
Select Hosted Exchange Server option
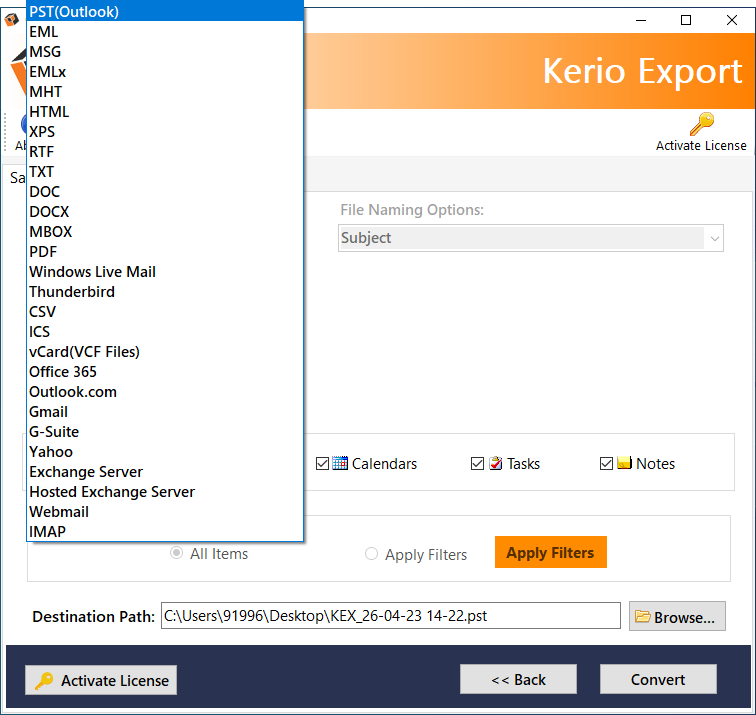pyautogui.click(x=165, y=492)
